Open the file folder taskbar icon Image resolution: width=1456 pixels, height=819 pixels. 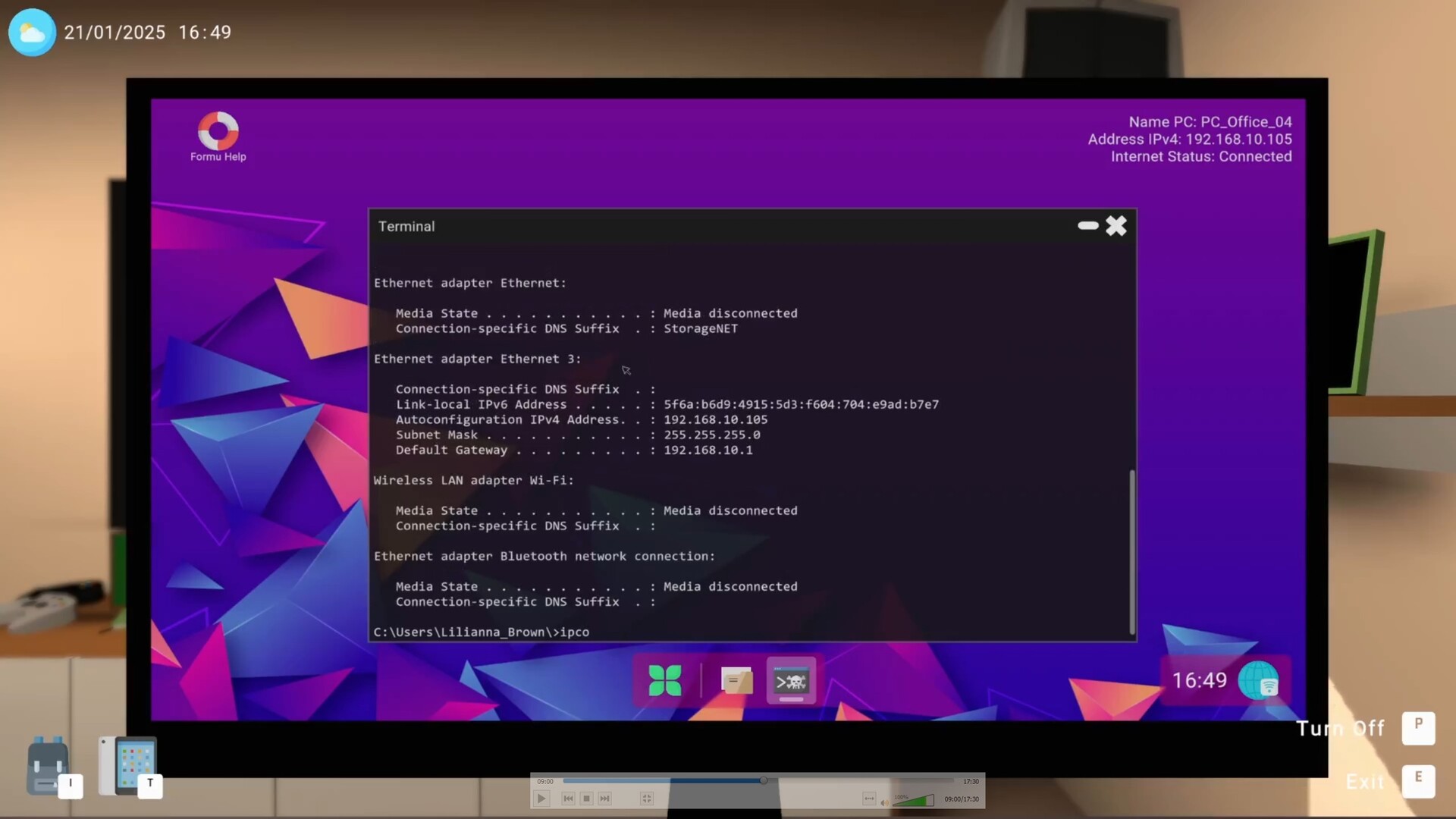[736, 680]
